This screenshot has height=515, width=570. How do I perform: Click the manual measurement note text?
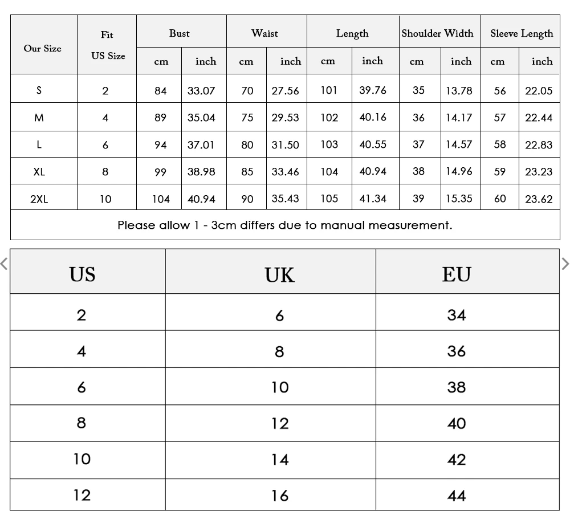point(285,225)
